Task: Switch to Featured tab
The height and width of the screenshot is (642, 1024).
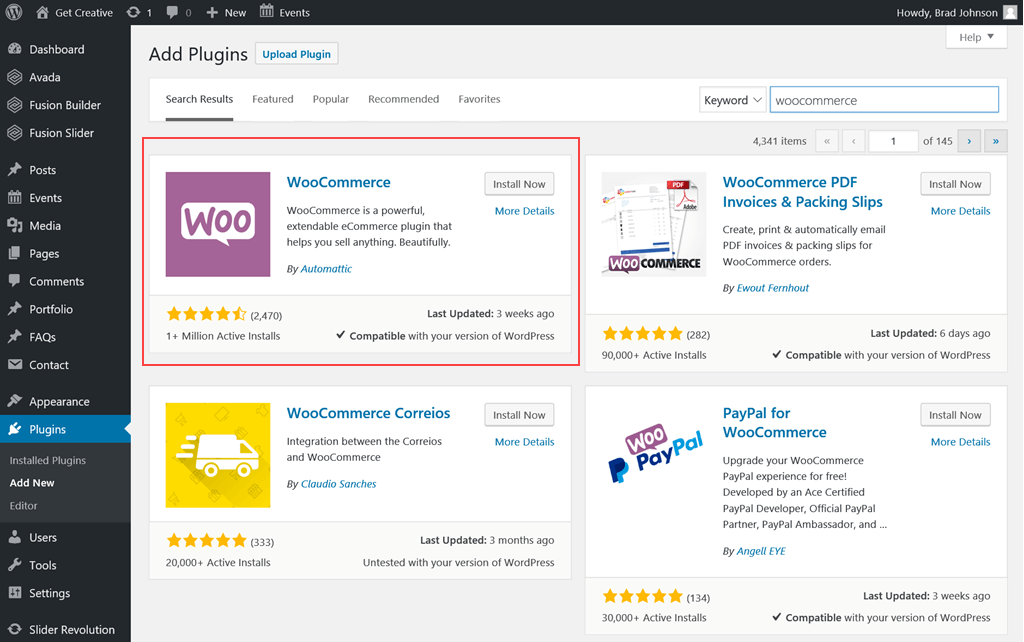Action: click(x=273, y=99)
